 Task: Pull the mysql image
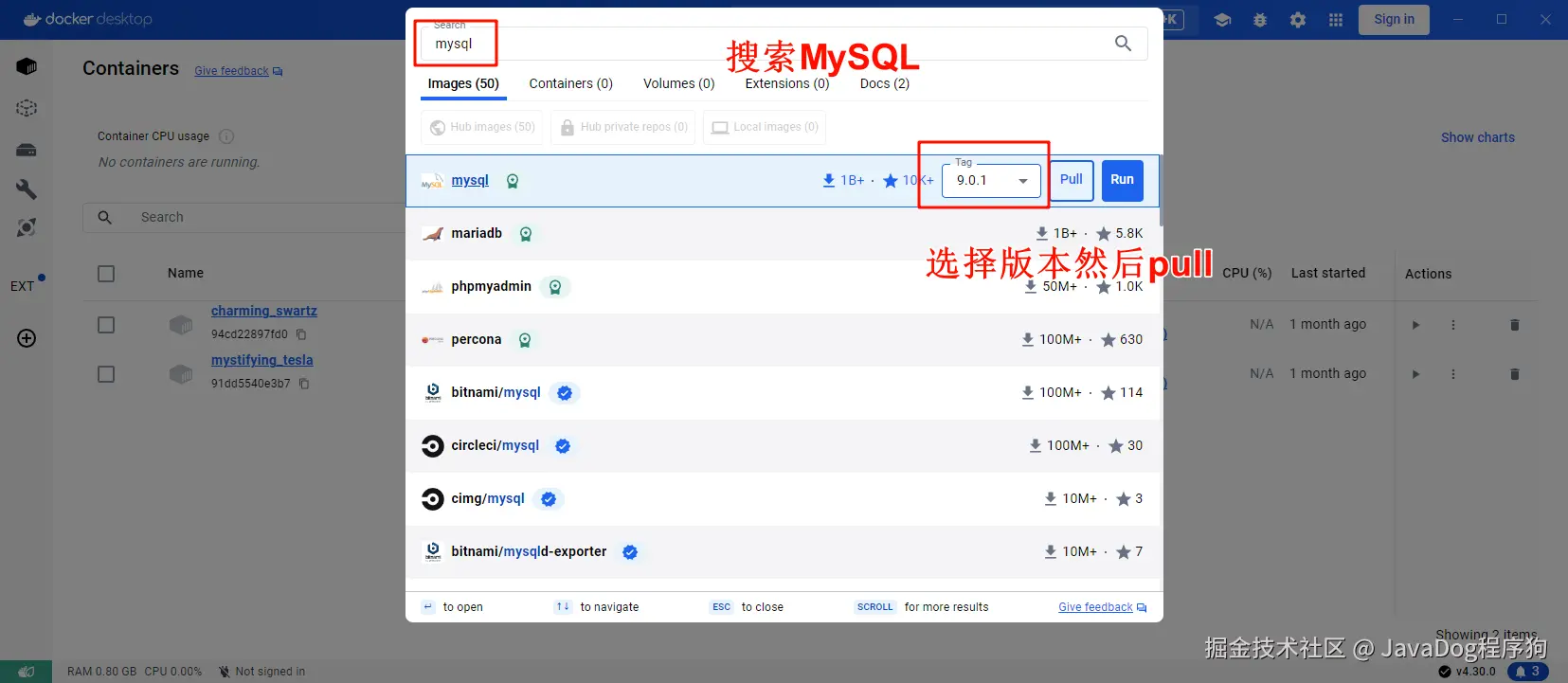tap(1072, 180)
